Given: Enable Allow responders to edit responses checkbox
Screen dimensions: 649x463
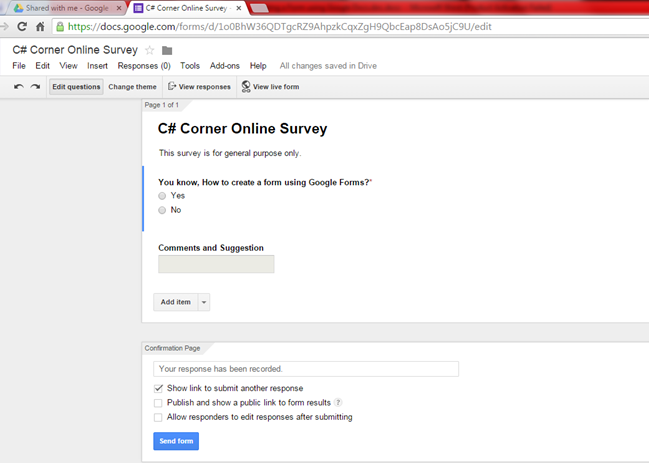Looking at the screenshot, I should 158,417.
